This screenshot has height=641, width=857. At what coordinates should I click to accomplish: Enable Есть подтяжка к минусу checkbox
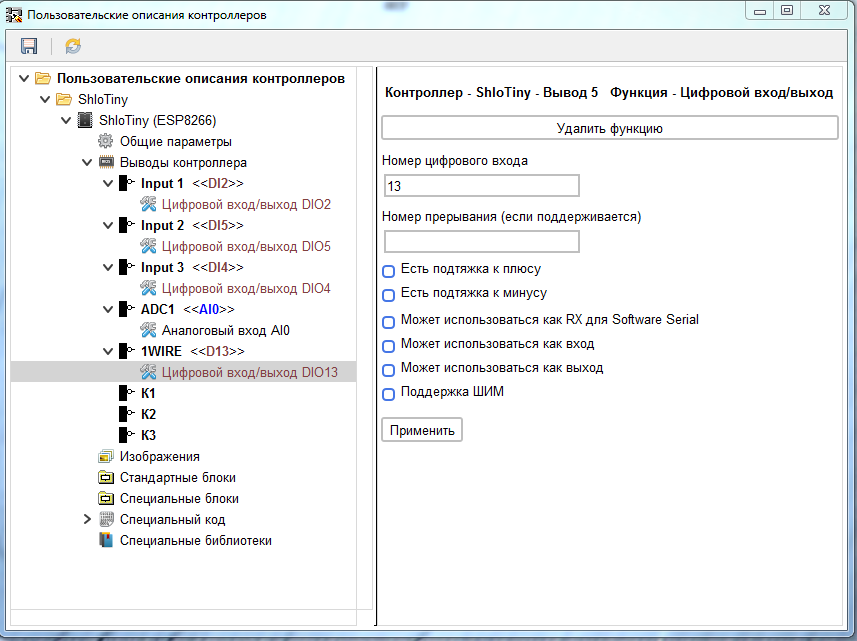389,295
